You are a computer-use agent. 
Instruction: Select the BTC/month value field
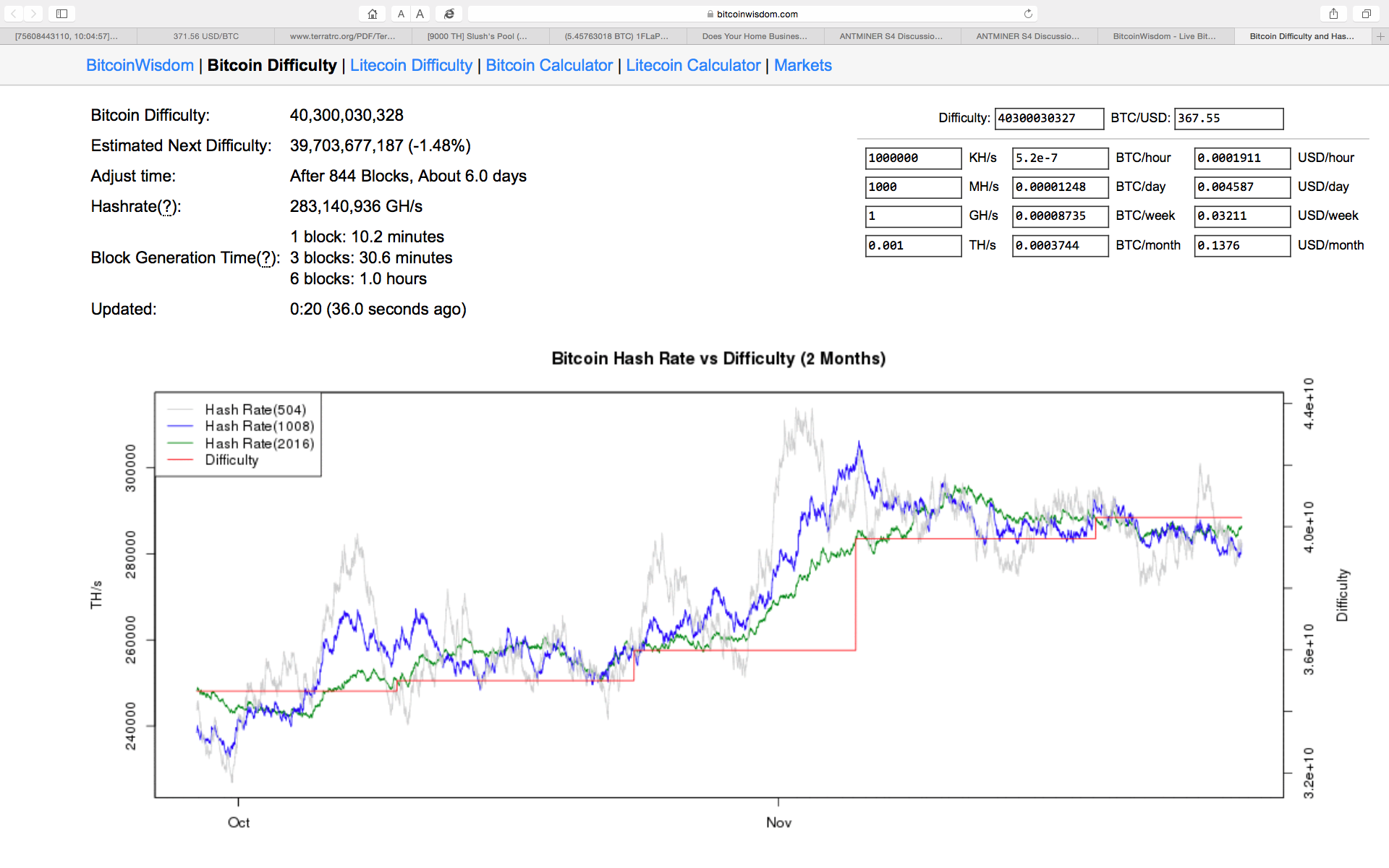point(1060,246)
